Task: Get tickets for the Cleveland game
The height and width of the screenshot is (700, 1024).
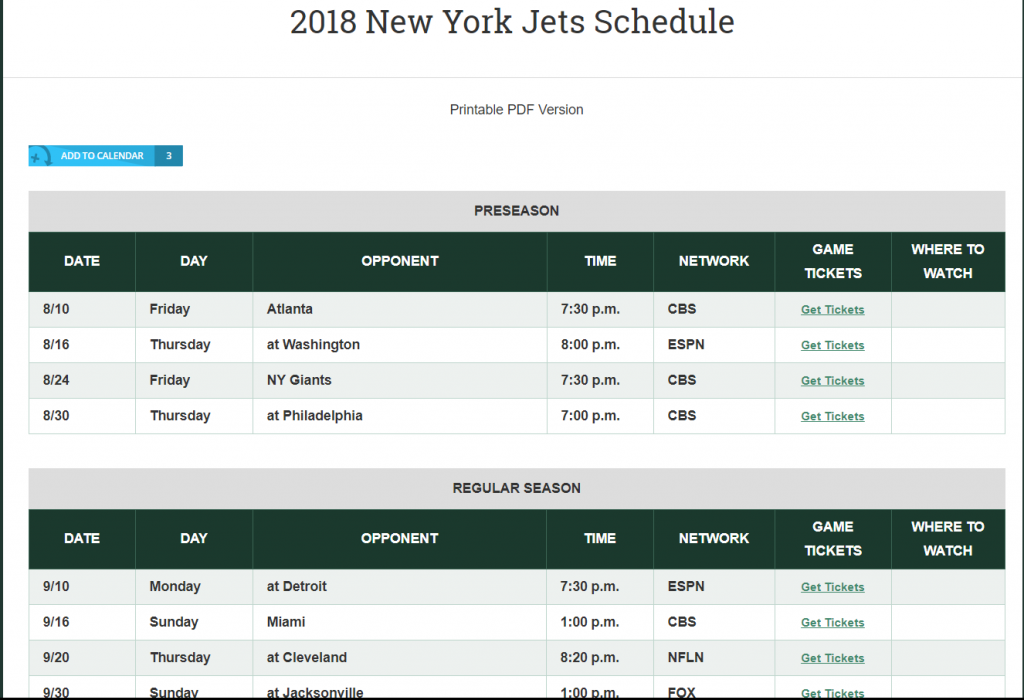Action: pyautogui.click(x=832, y=658)
